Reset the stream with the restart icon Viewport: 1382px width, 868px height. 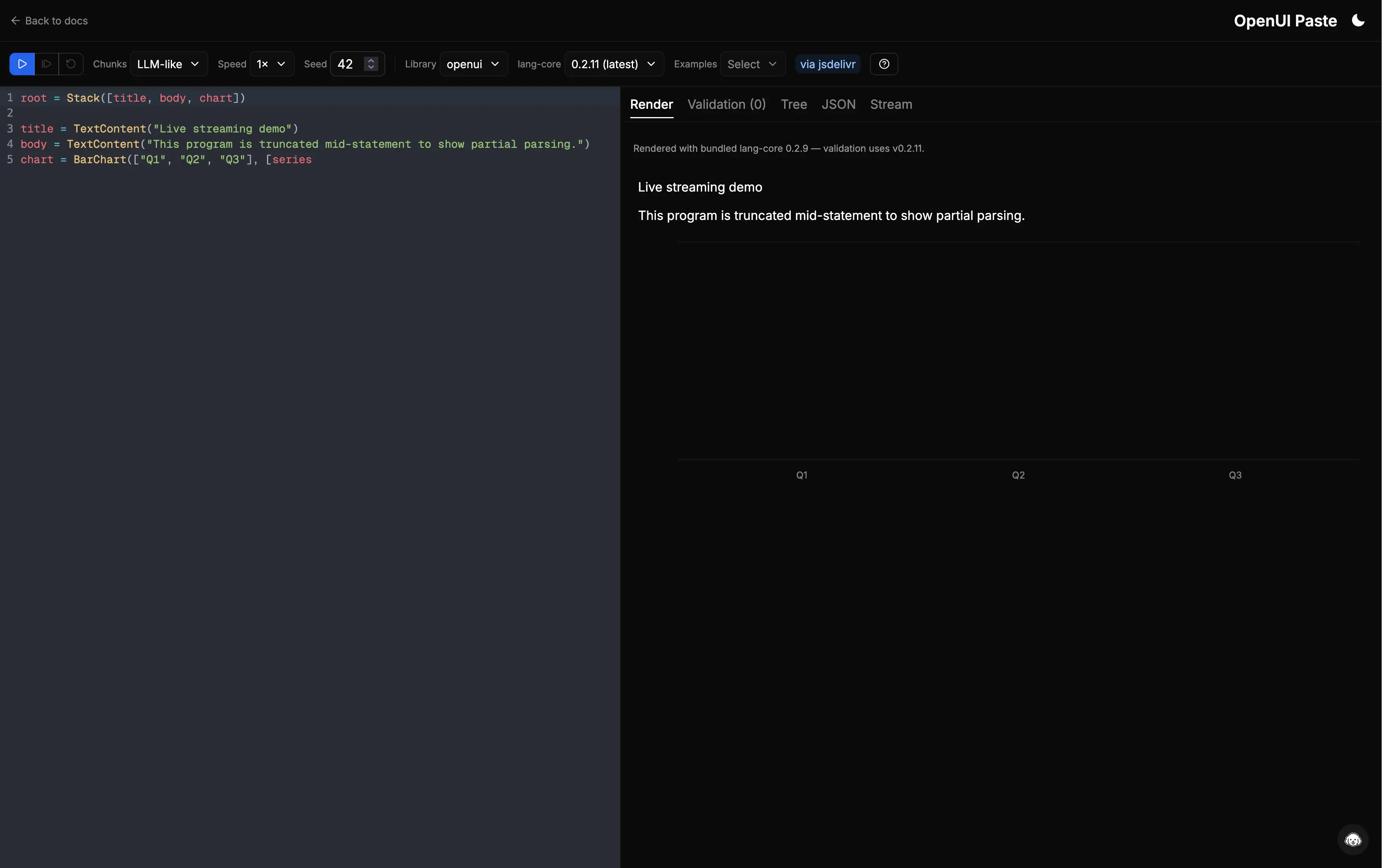pyautogui.click(x=71, y=64)
